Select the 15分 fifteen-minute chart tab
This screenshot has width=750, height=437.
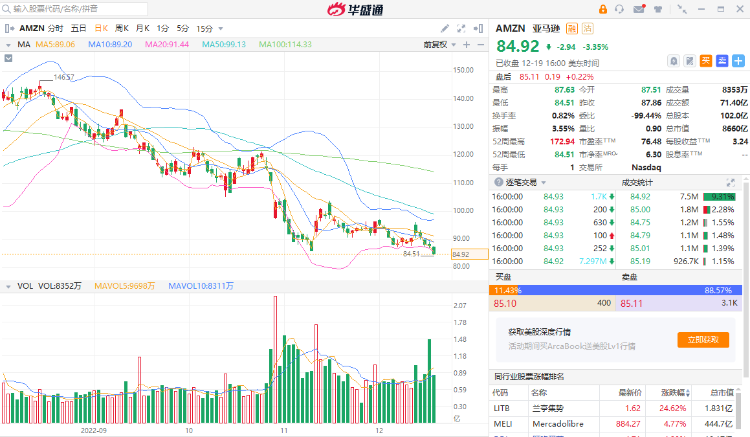click(x=204, y=29)
